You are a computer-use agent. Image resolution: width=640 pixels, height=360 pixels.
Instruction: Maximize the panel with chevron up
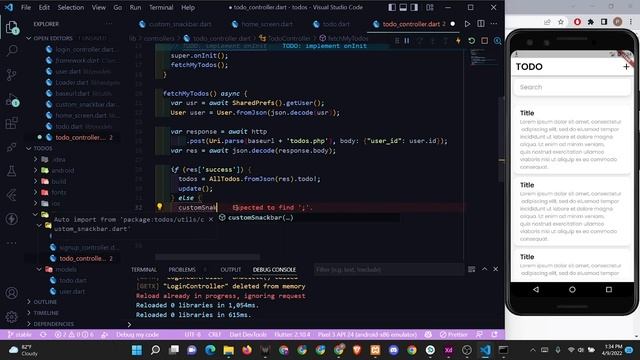tap(484, 269)
